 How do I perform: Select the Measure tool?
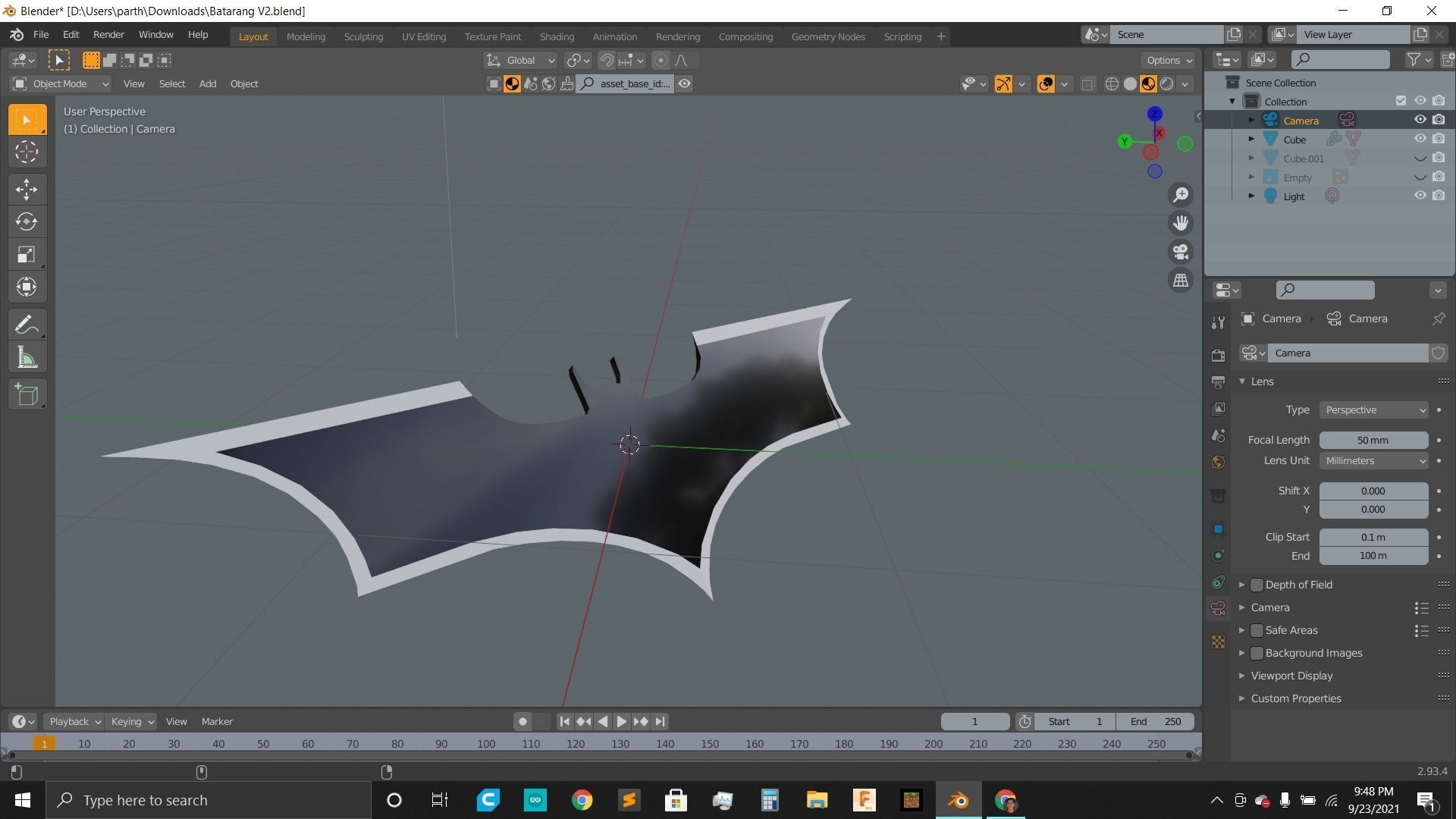pos(27,358)
